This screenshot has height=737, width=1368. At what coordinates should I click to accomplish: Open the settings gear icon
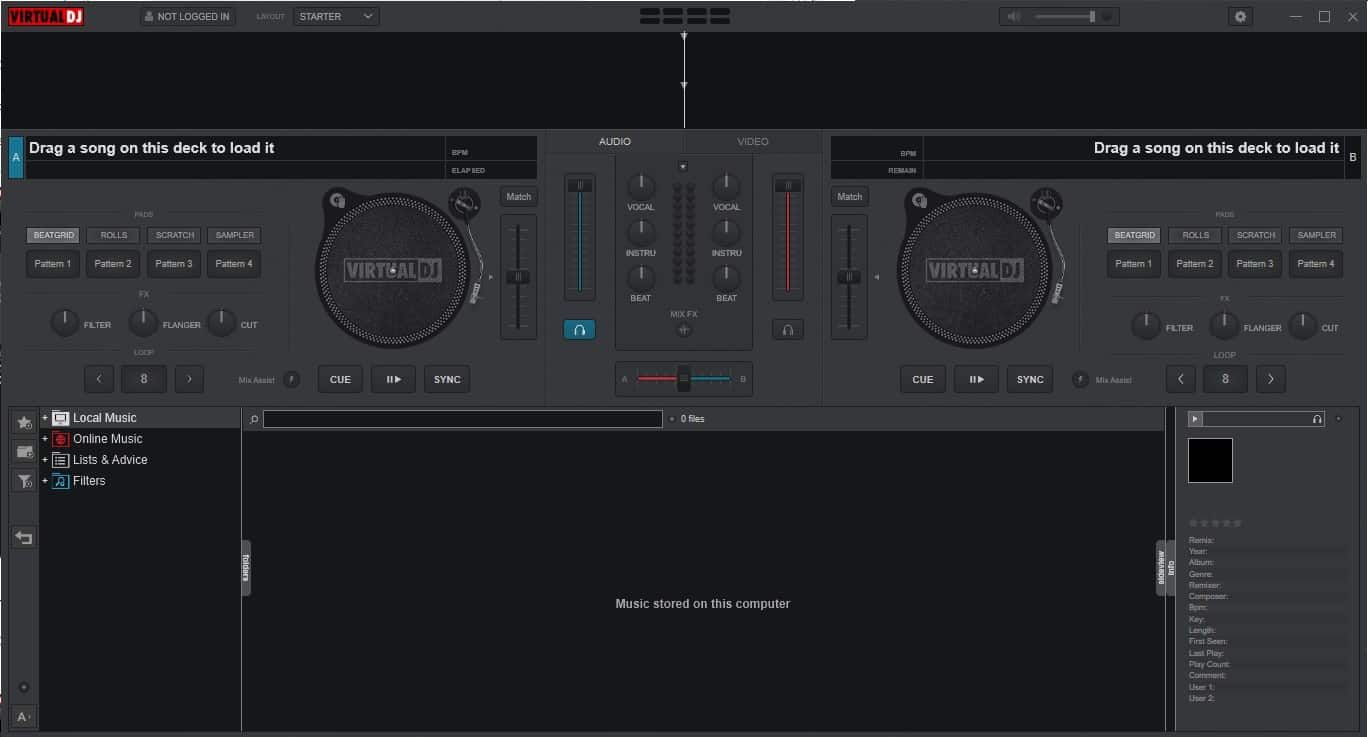pyautogui.click(x=1241, y=17)
